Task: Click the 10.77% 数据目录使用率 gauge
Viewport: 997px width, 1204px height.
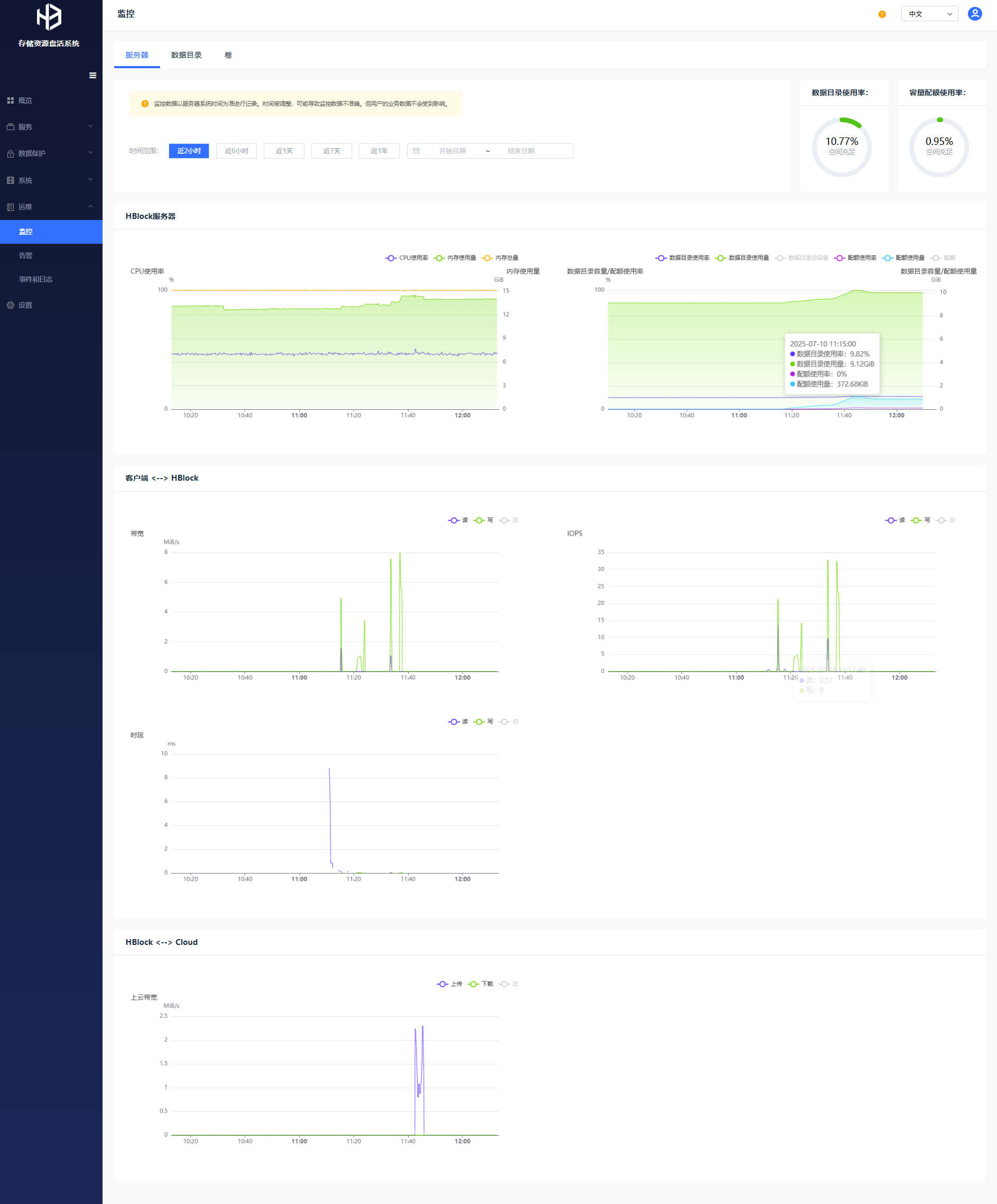Action: click(x=842, y=147)
